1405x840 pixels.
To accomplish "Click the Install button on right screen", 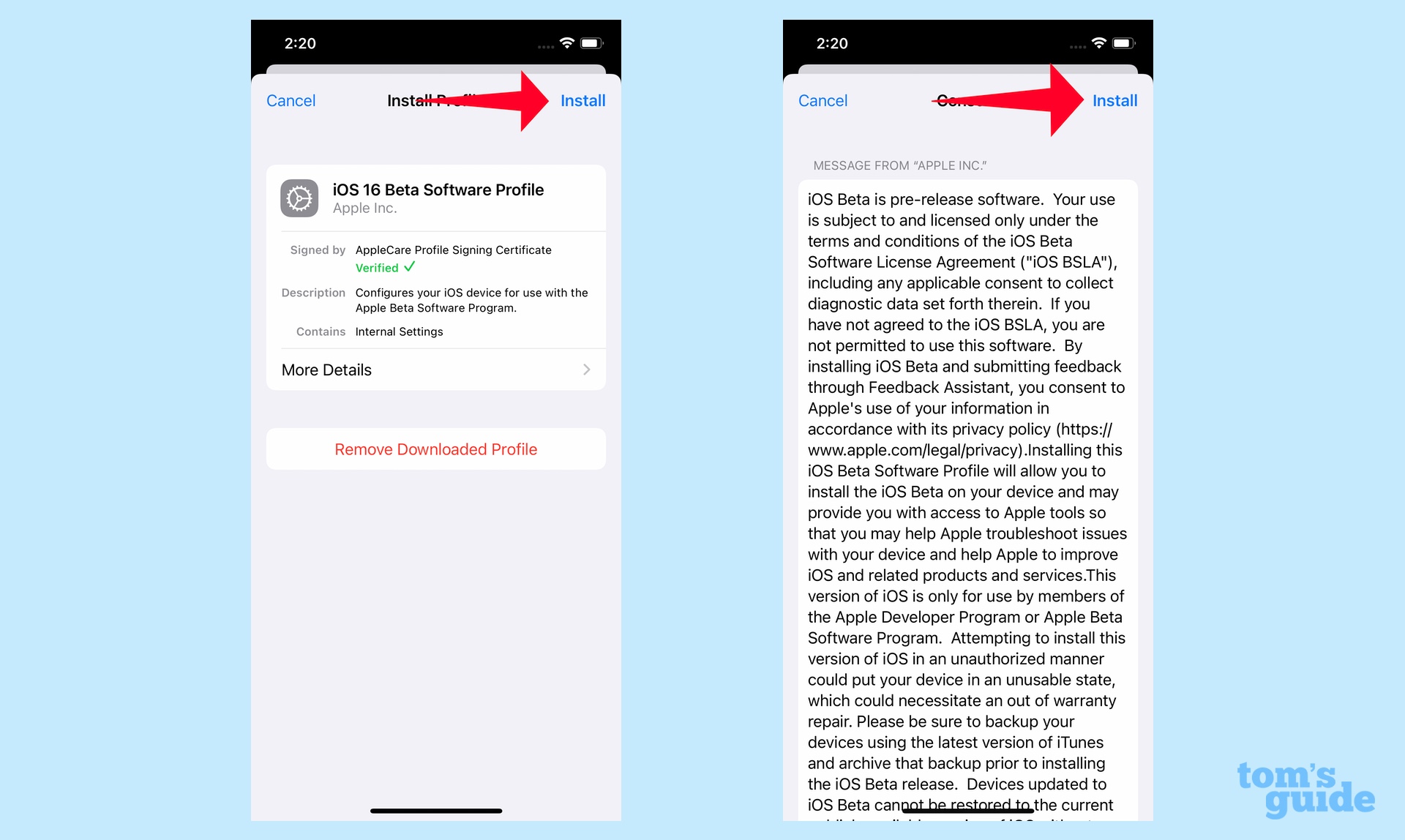I will [x=1114, y=99].
